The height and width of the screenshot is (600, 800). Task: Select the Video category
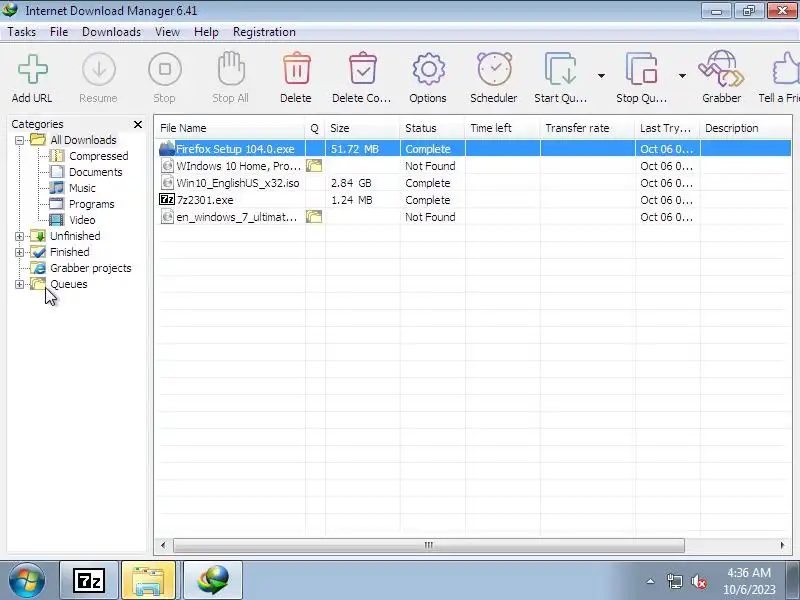click(82, 220)
